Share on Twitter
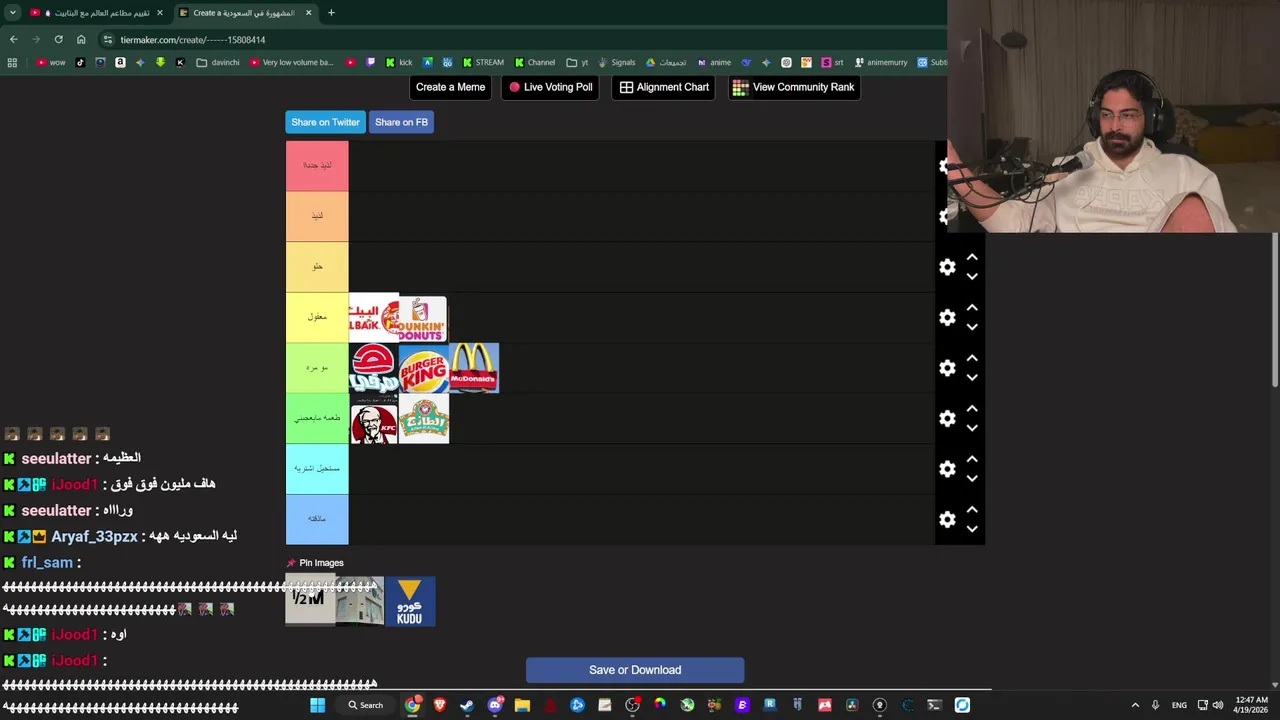The height and width of the screenshot is (720, 1280). point(325,122)
